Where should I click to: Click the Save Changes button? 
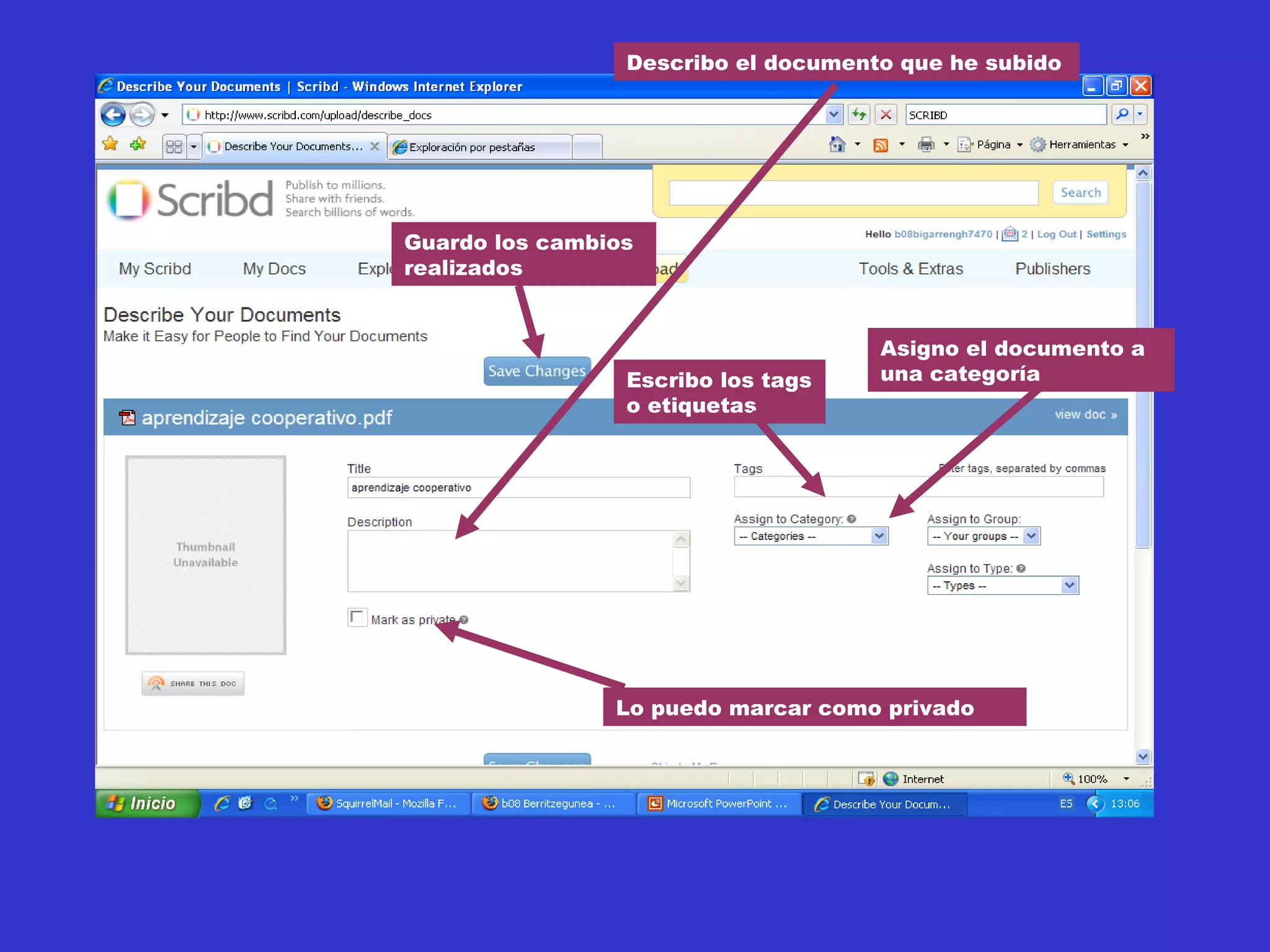tap(537, 371)
